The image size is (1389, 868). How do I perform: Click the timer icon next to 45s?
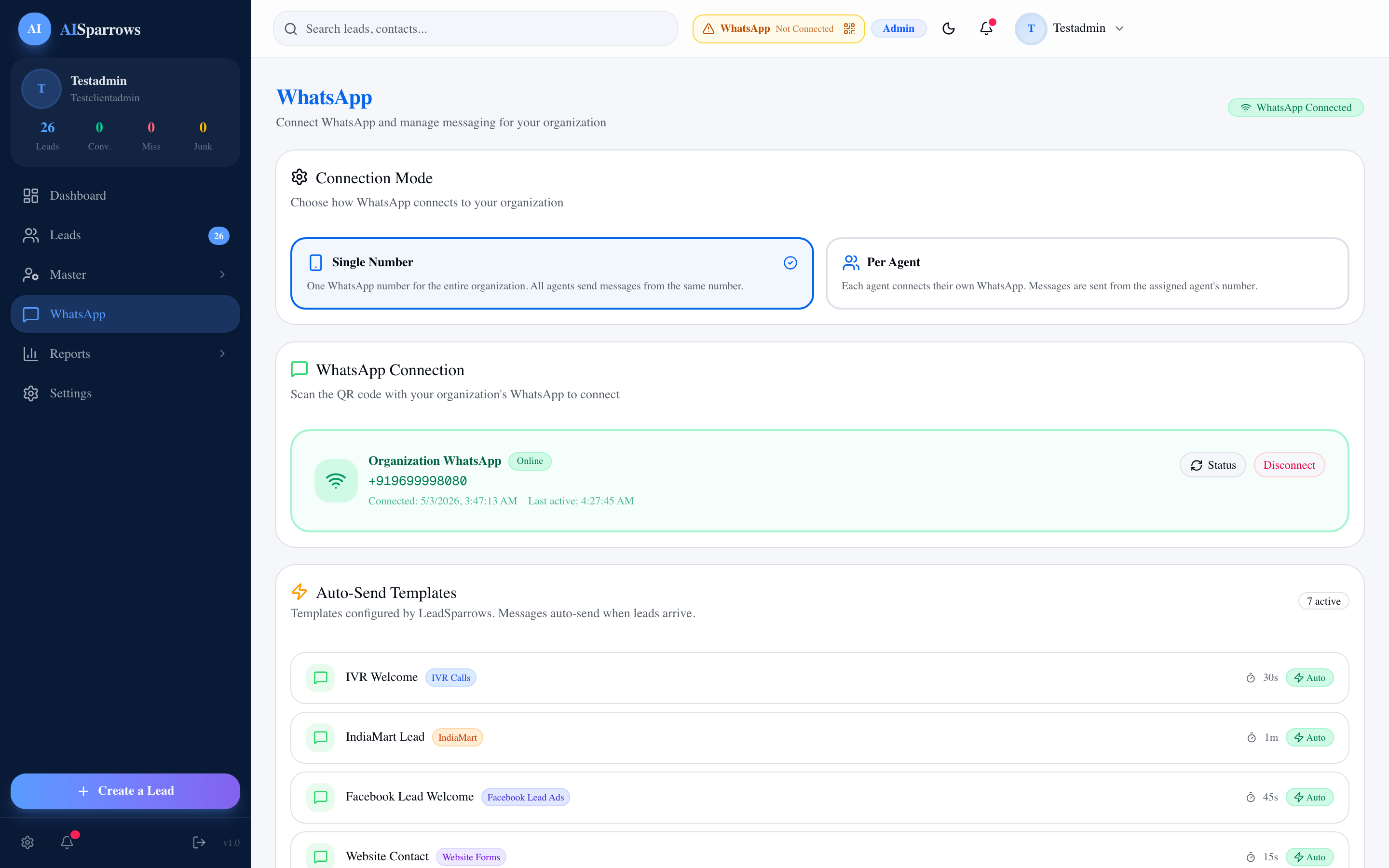click(x=1251, y=798)
